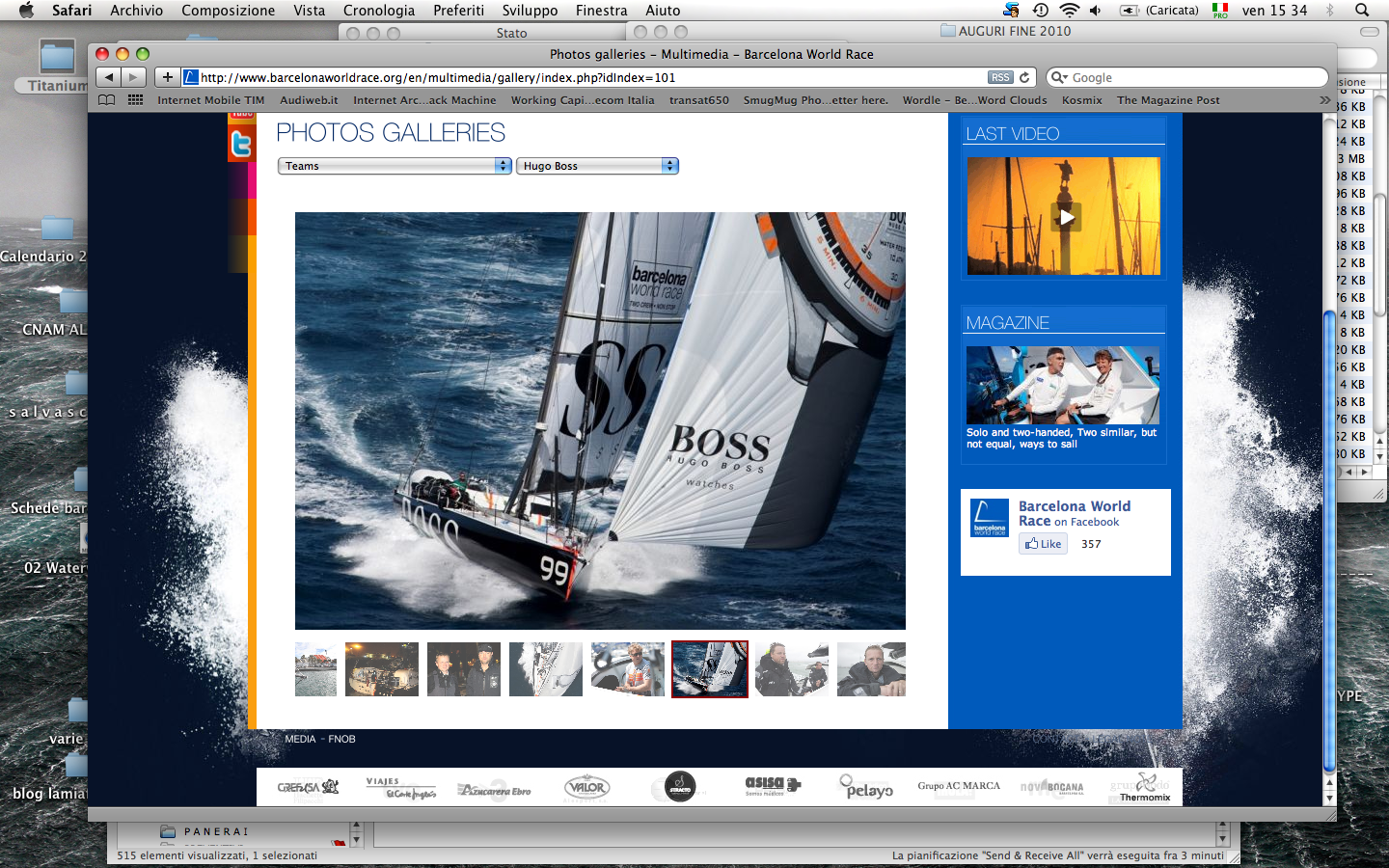
Task: Open the Hugo Boss gallery dropdown
Action: (x=597, y=166)
